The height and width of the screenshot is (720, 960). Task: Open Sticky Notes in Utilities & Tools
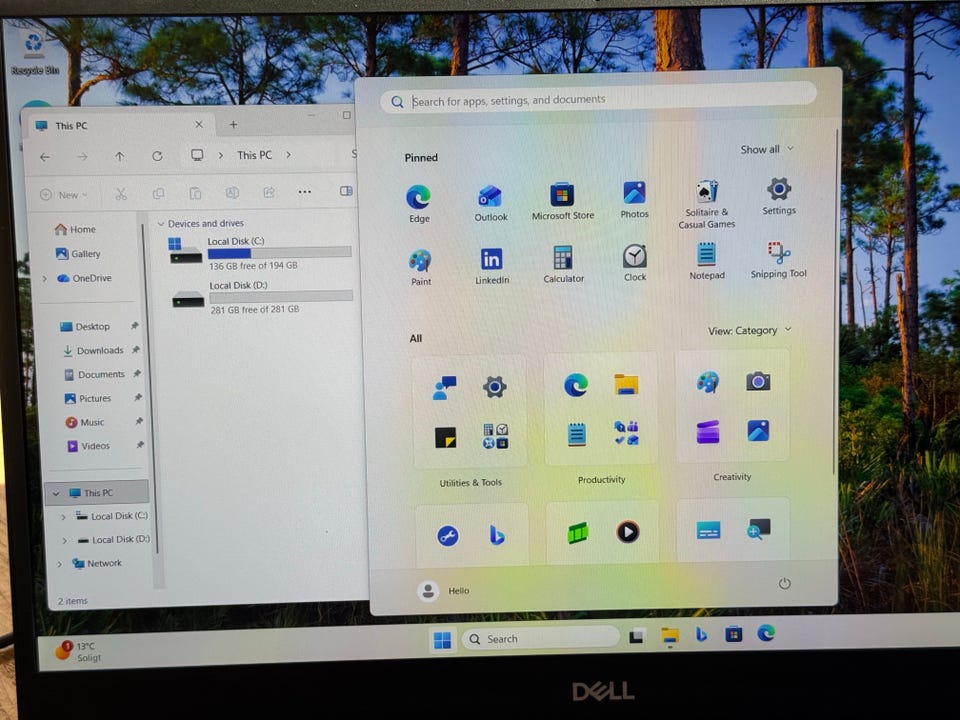pos(445,437)
